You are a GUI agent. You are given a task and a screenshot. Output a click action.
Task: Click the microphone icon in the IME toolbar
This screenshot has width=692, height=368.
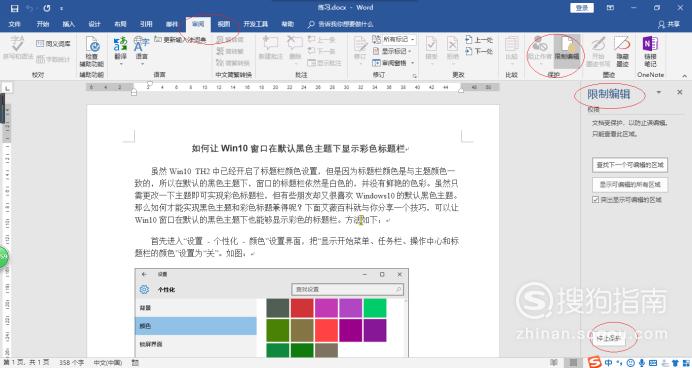coord(642,363)
